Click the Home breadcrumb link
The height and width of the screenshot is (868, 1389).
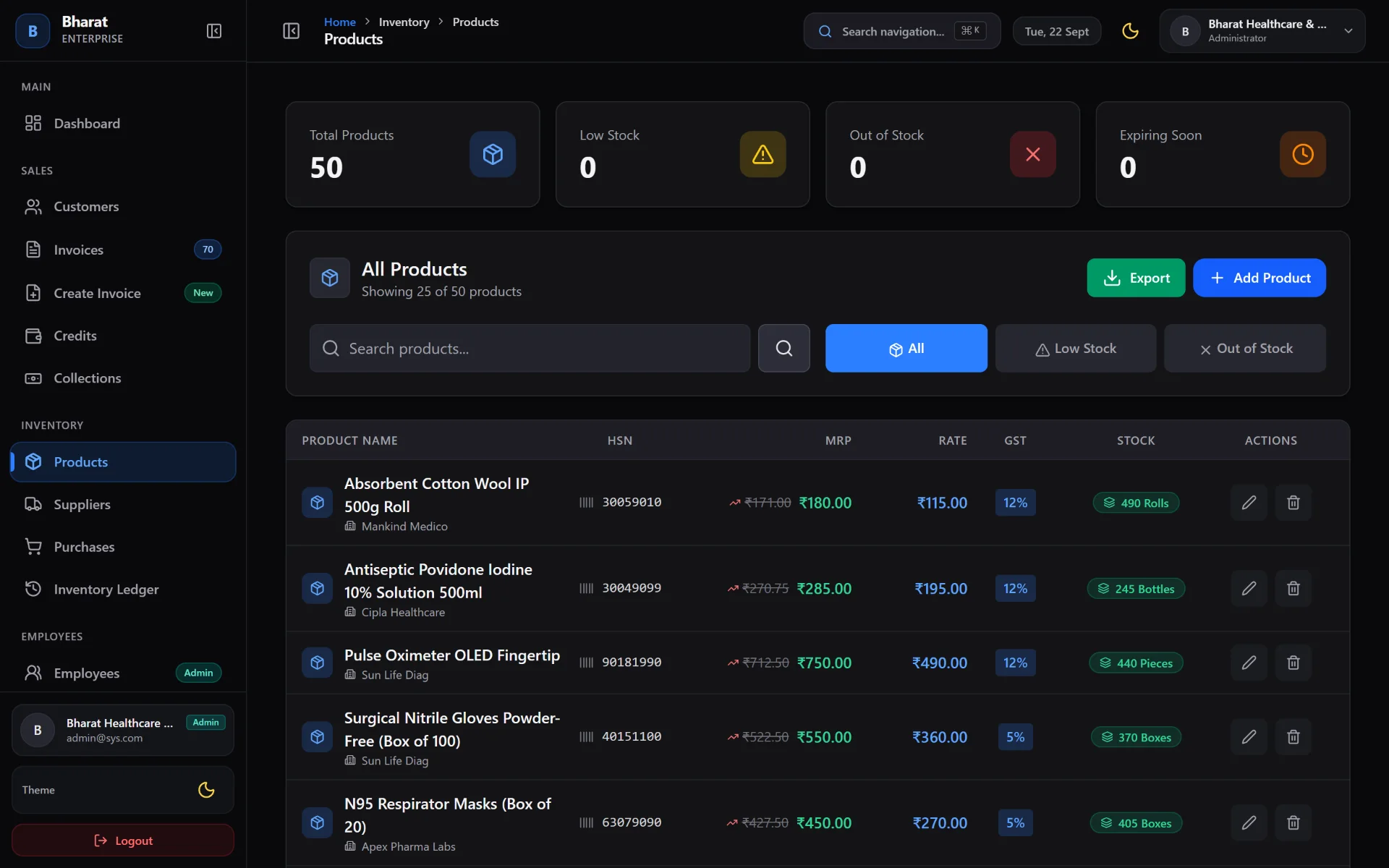339,22
